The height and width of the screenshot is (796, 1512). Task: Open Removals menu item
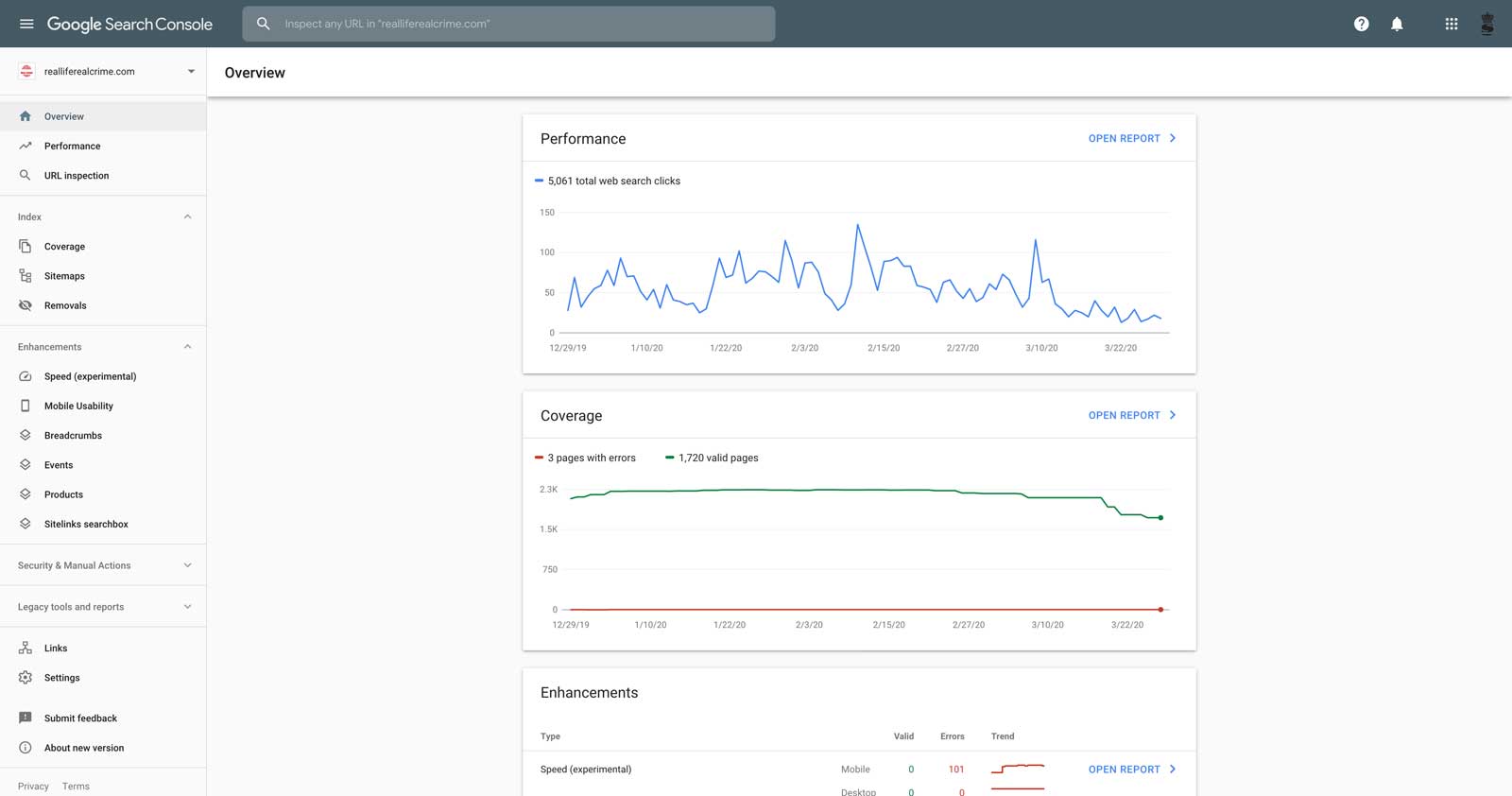[x=103, y=305]
